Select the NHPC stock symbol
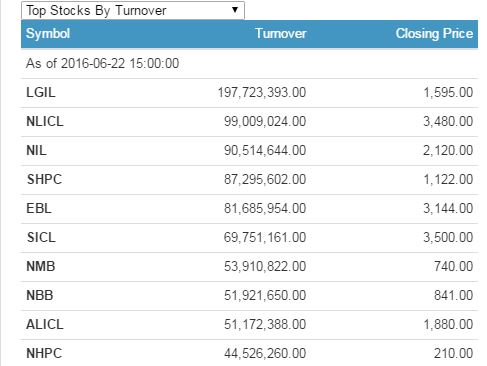Screen dimensions: 487x366 pos(44,353)
